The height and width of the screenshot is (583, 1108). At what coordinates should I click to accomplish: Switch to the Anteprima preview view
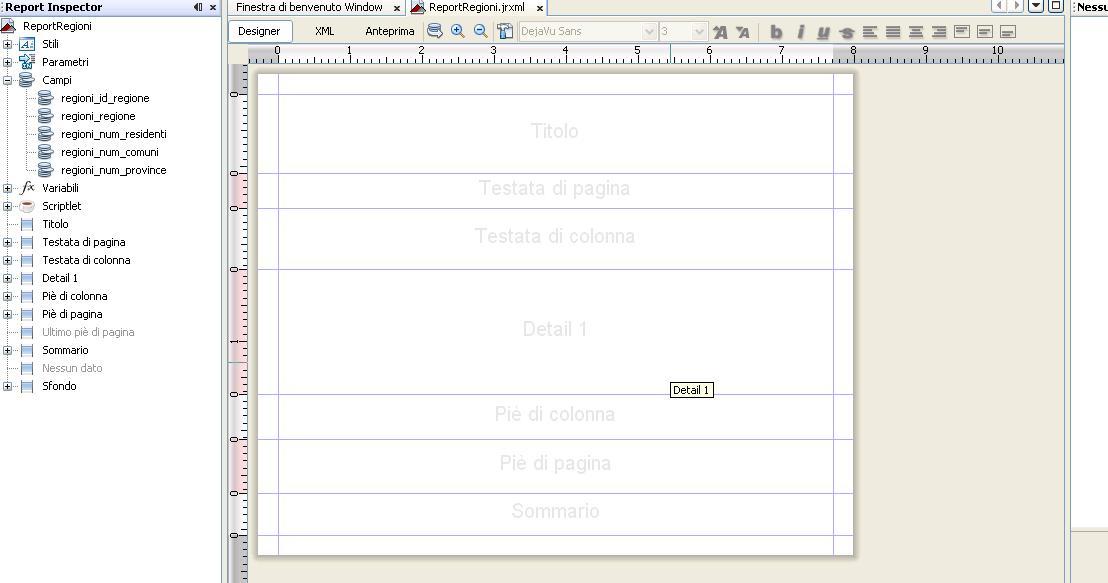(389, 31)
